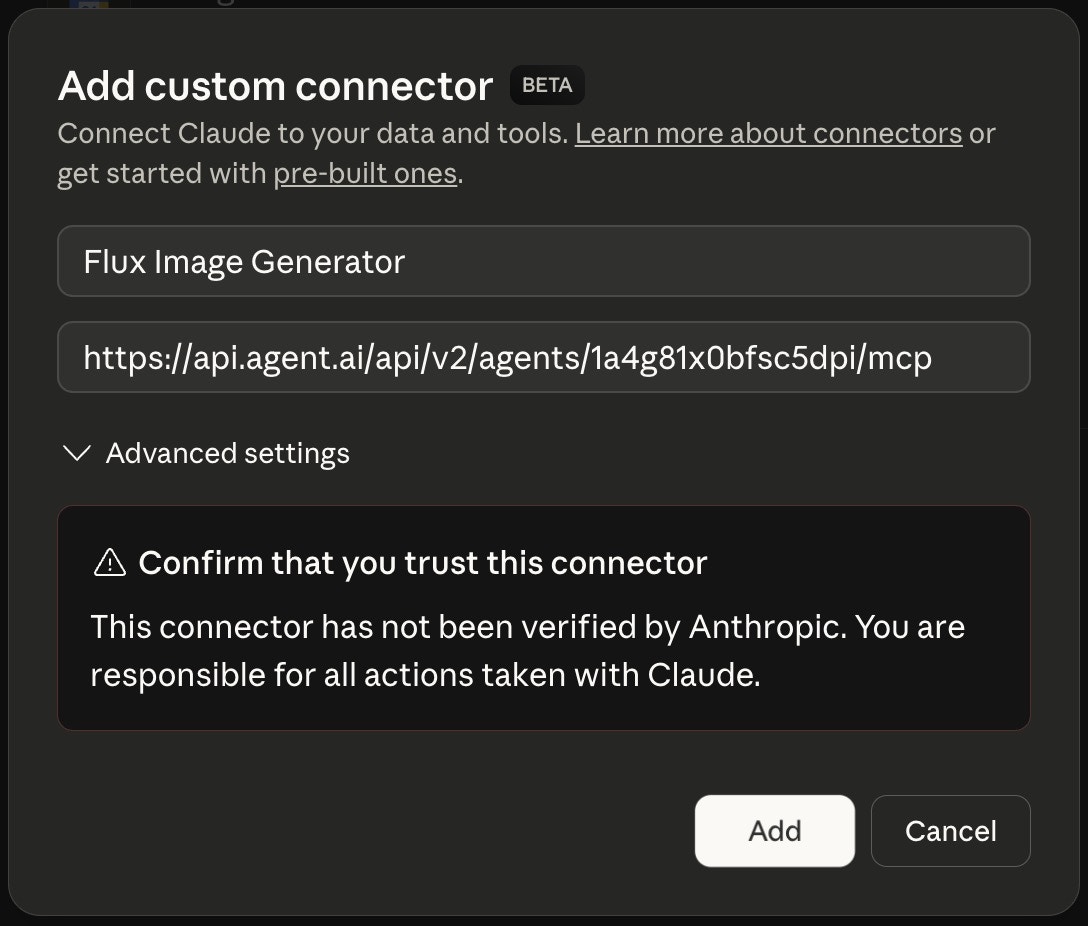Click the Add button to confirm connector
The image size is (1088, 926).
coord(774,831)
